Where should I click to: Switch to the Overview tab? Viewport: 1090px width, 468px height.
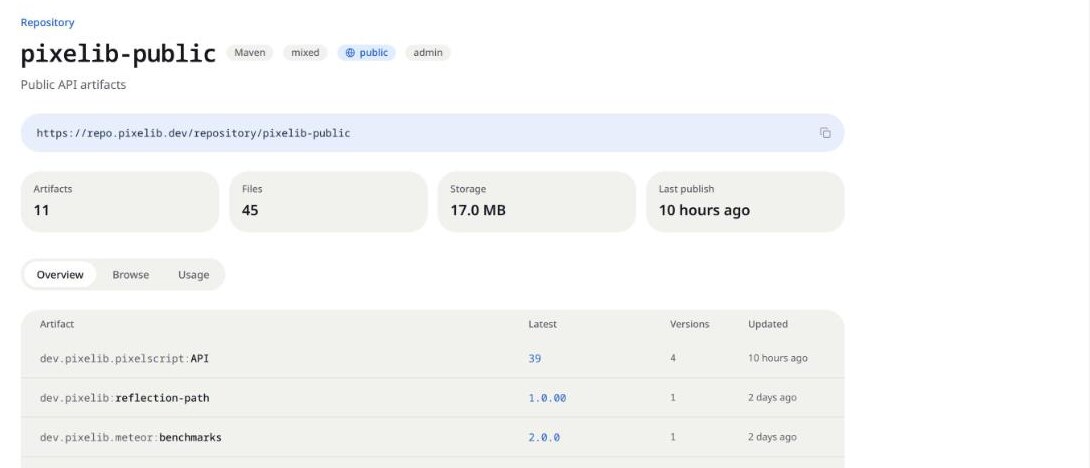coord(60,275)
